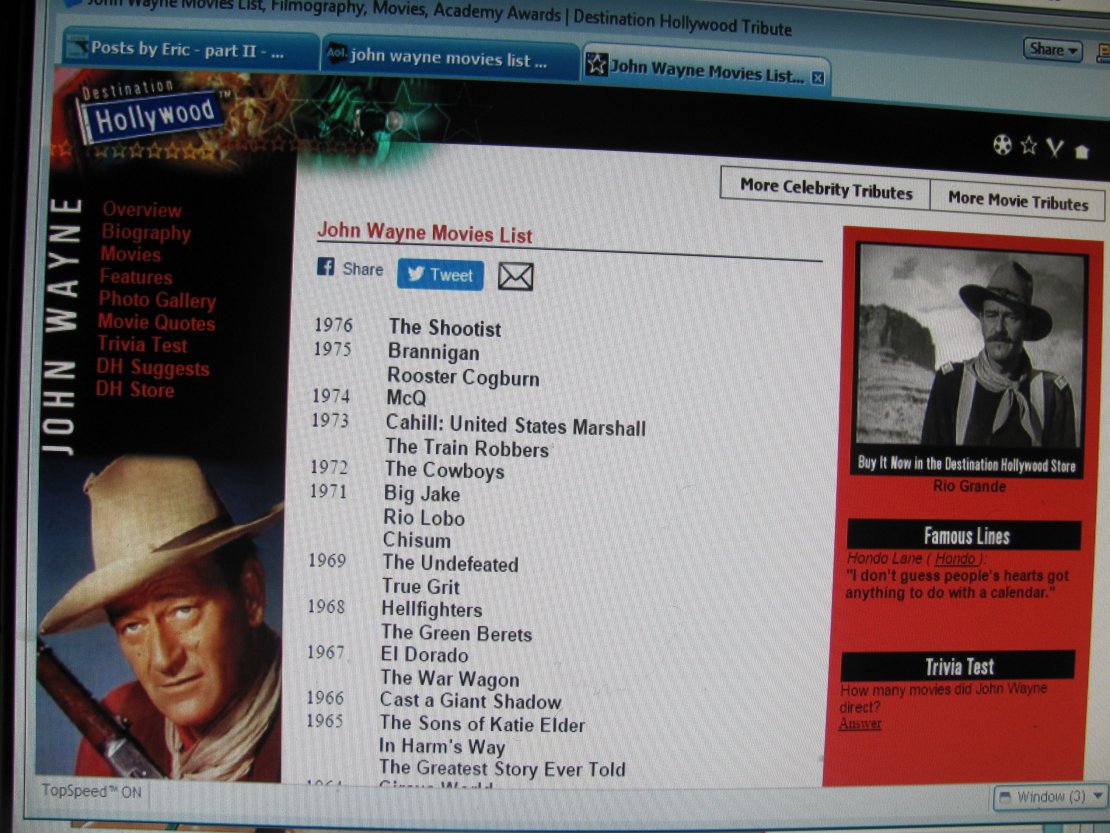Reveal the trivia Answer link
The image size is (1110, 833).
tap(860, 723)
